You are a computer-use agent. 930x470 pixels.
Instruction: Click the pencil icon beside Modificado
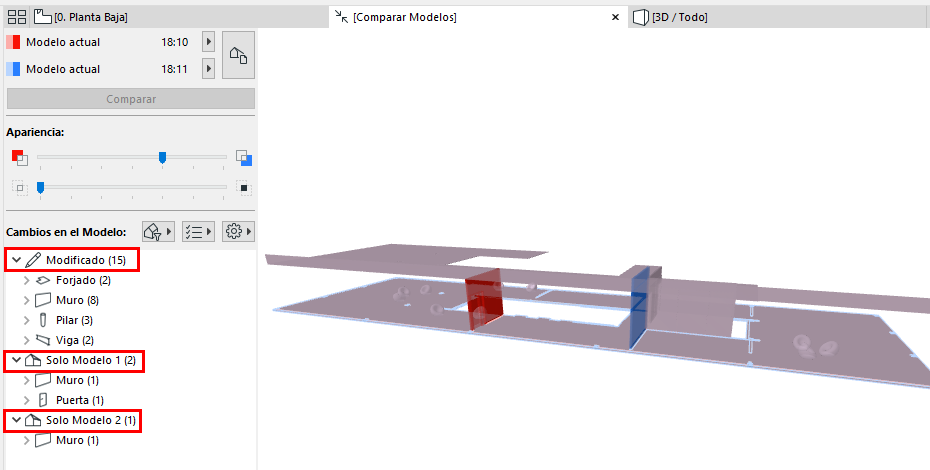[33, 260]
